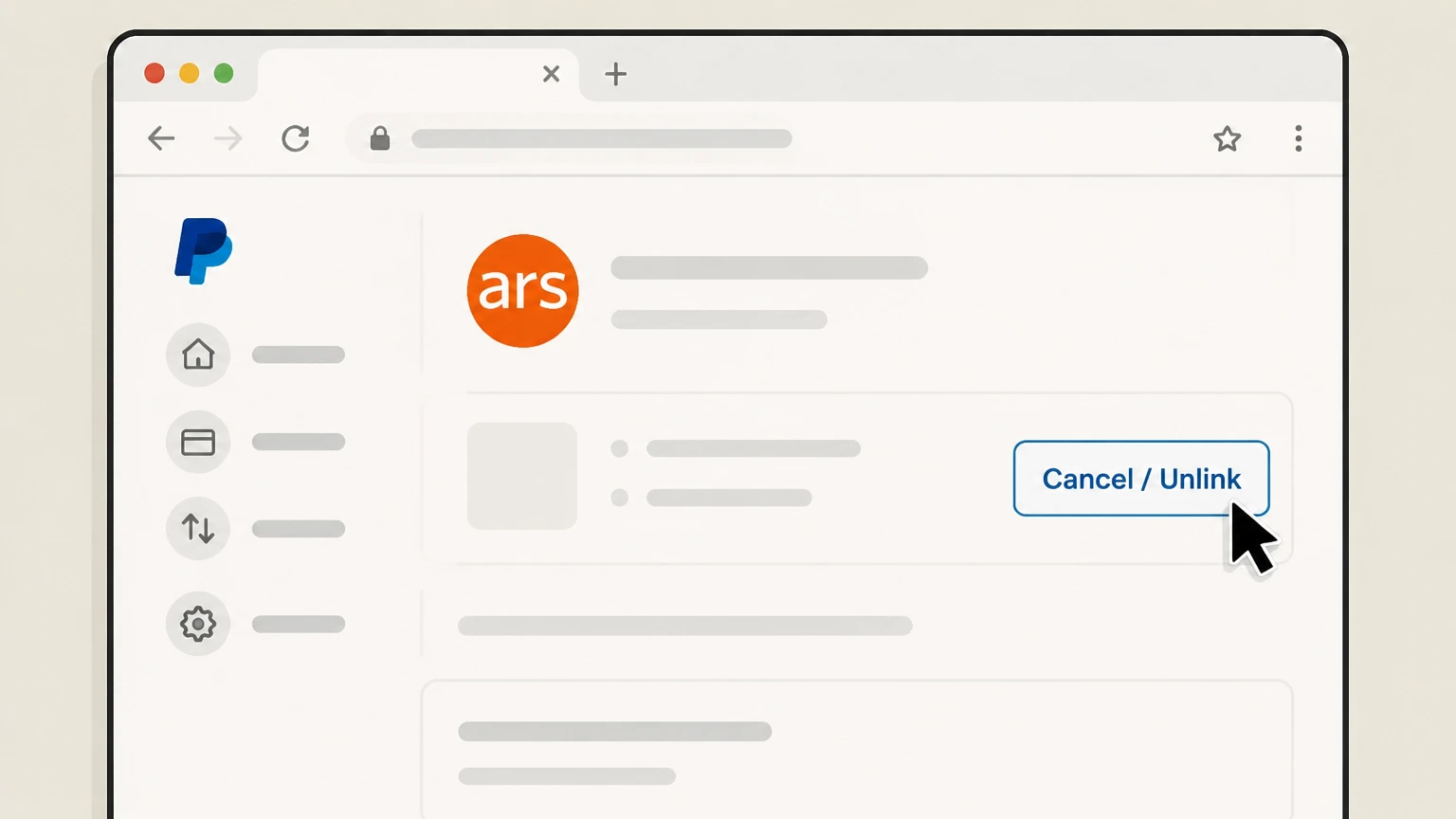The width and height of the screenshot is (1456, 819).
Task: Reload the page with the refresh icon
Action: pyautogui.click(x=296, y=138)
